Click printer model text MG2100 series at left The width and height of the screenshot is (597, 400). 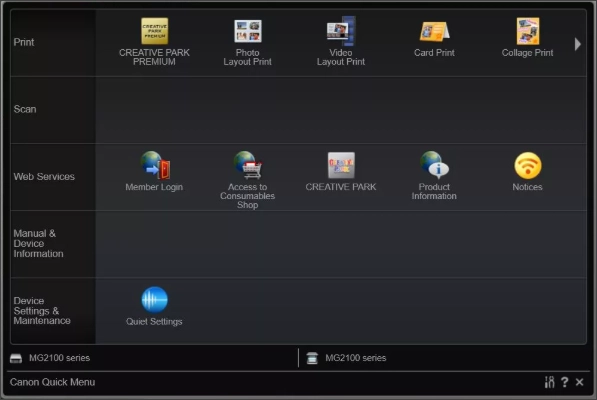coord(59,358)
